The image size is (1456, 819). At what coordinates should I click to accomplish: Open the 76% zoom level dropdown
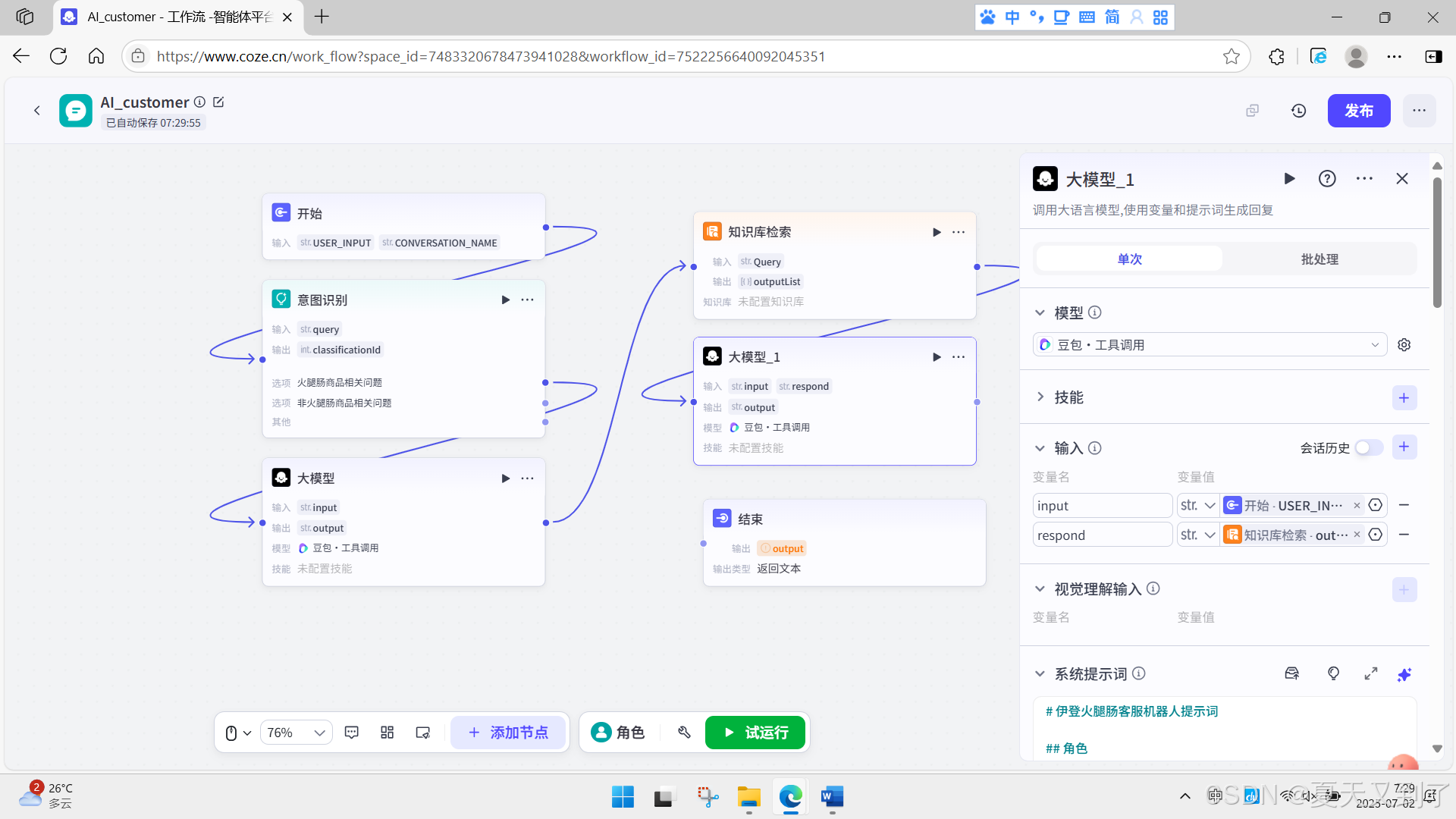[296, 733]
